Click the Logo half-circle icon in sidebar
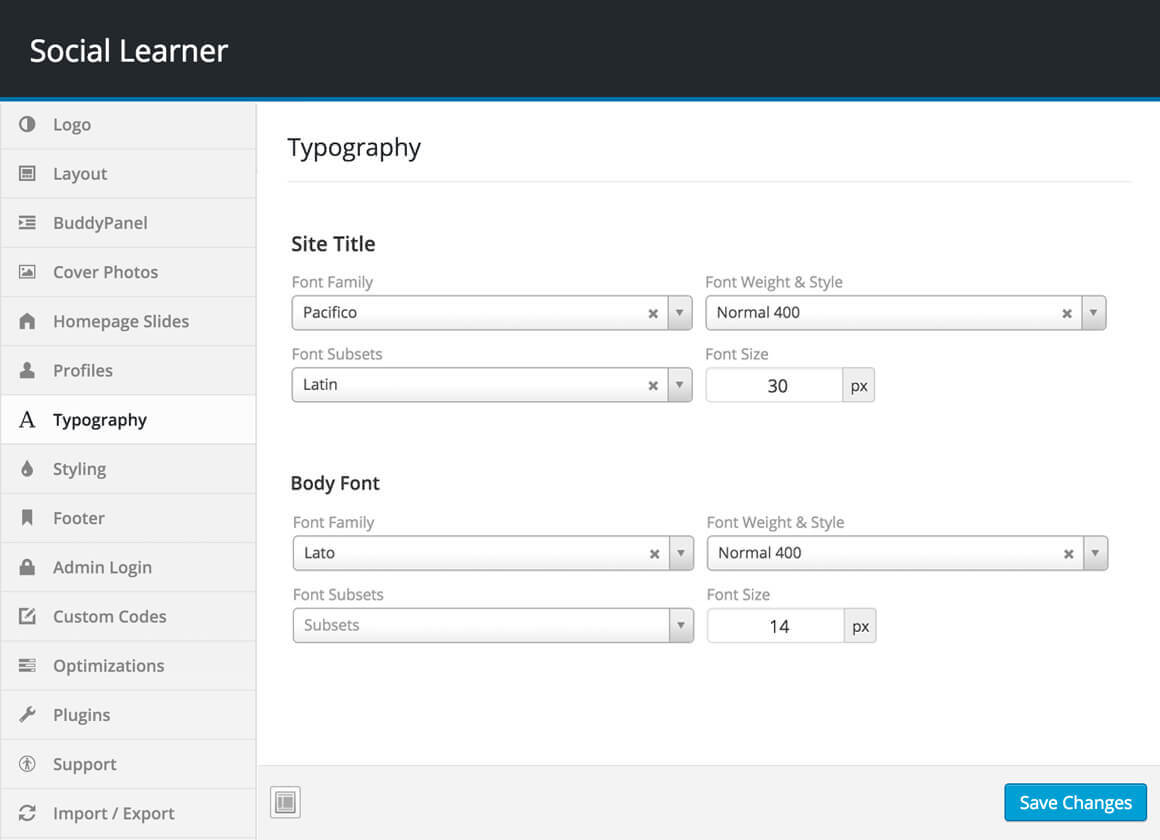This screenshot has height=840, width=1160. pyautogui.click(x=27, y=124)
